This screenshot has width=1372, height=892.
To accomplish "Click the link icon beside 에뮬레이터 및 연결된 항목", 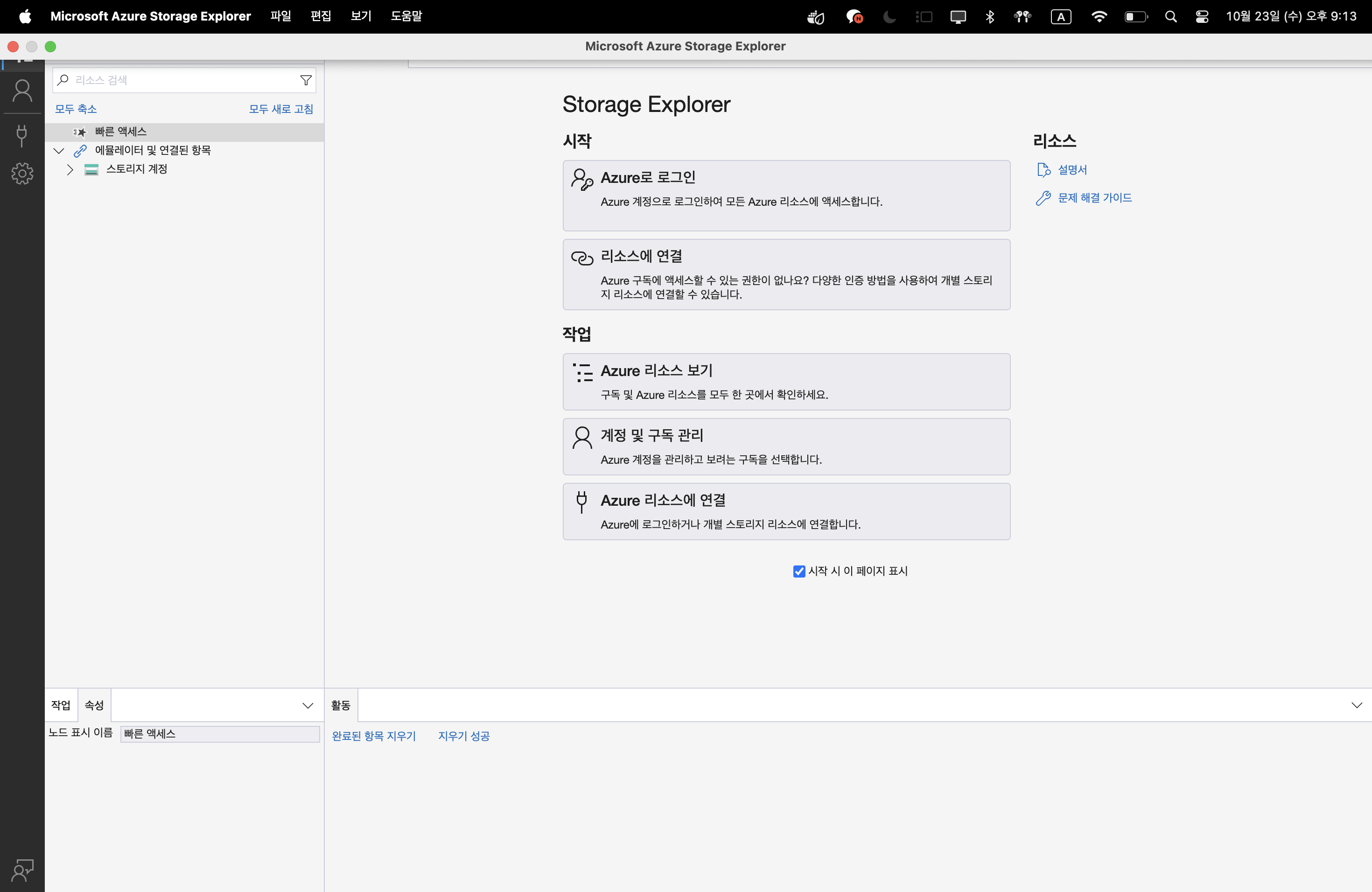I will click(80, 151).
